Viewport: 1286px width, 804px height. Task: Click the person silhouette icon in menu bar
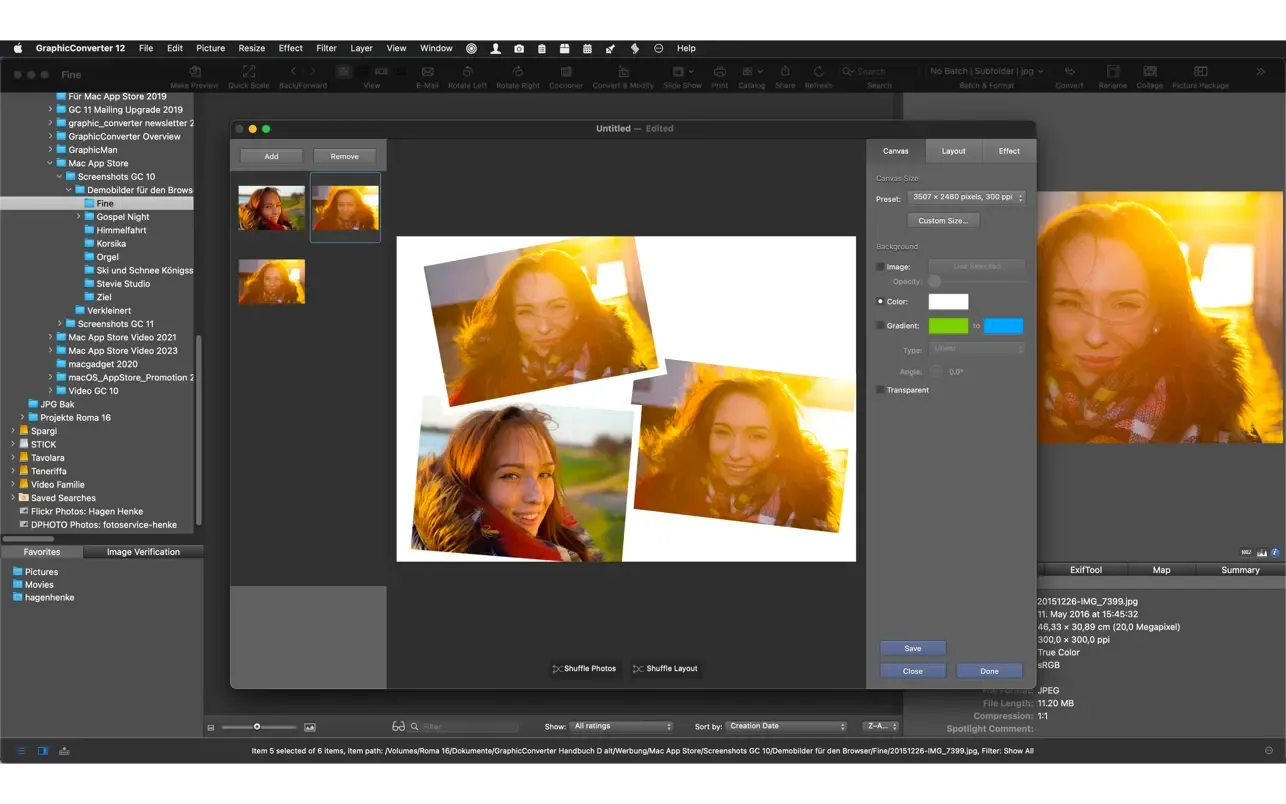coord(495,48)
